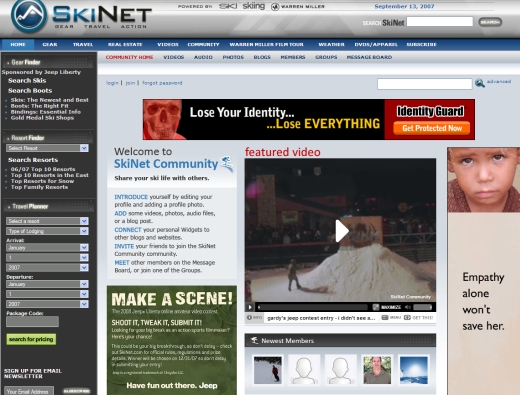This screenshot has width=520, height=395.
Task: Open the Gear main navigation tab
Action: pos(50,44)
